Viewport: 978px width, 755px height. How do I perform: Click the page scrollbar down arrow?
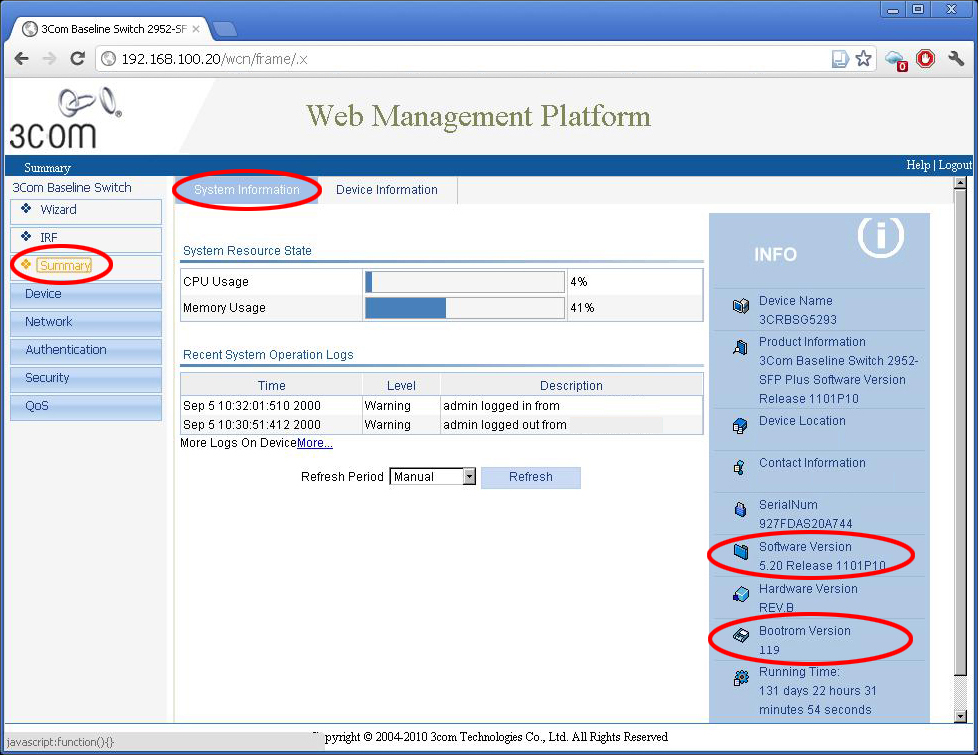click(961, 716)
